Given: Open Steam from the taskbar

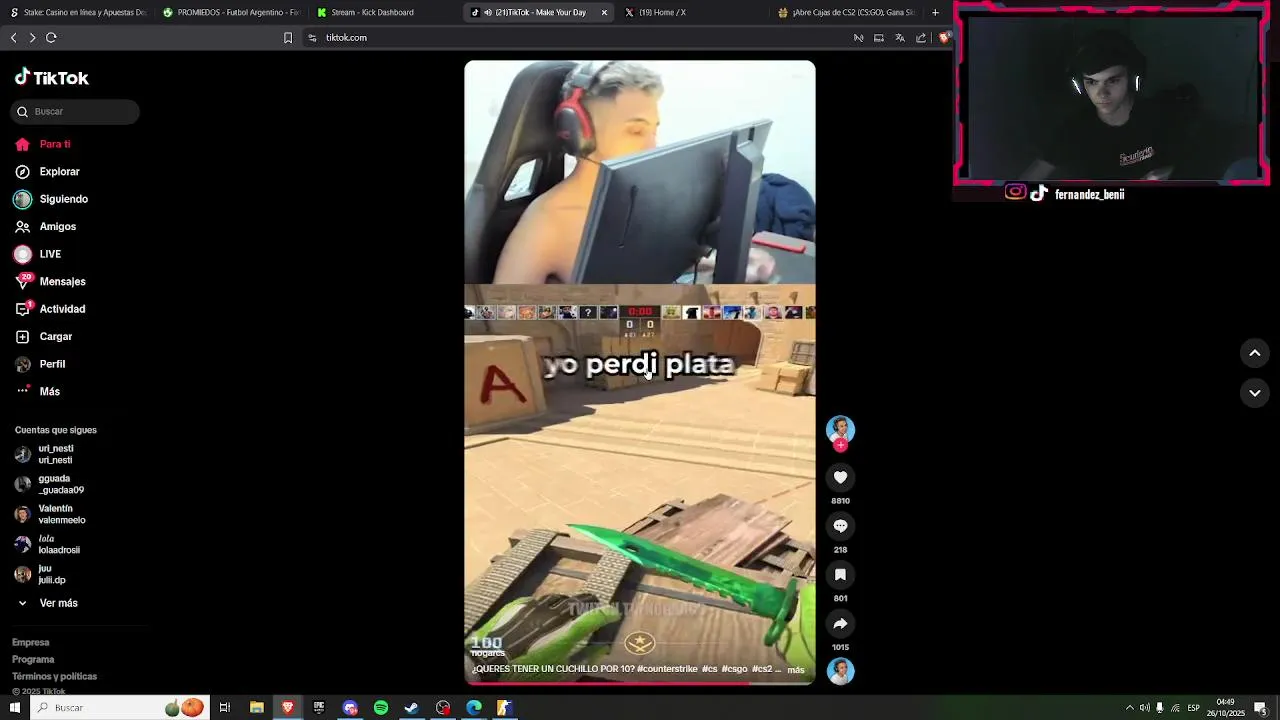Looking at the screenshot, I should (411, 708).
